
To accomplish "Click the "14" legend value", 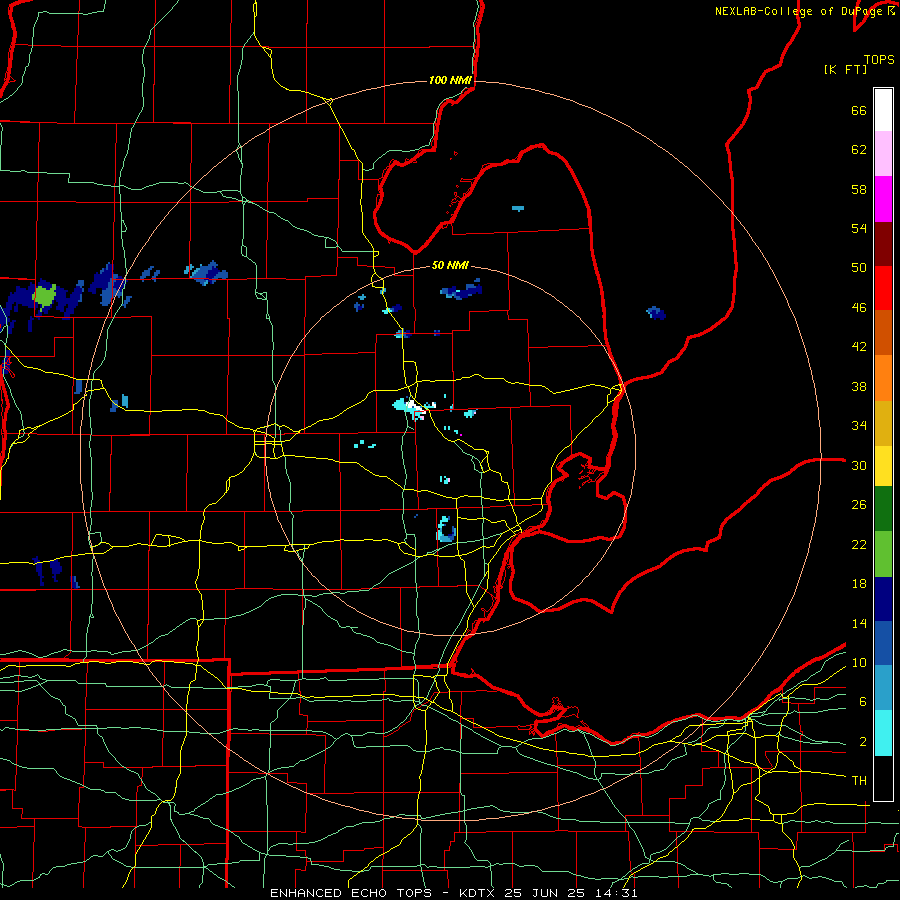I will (859, 623).
